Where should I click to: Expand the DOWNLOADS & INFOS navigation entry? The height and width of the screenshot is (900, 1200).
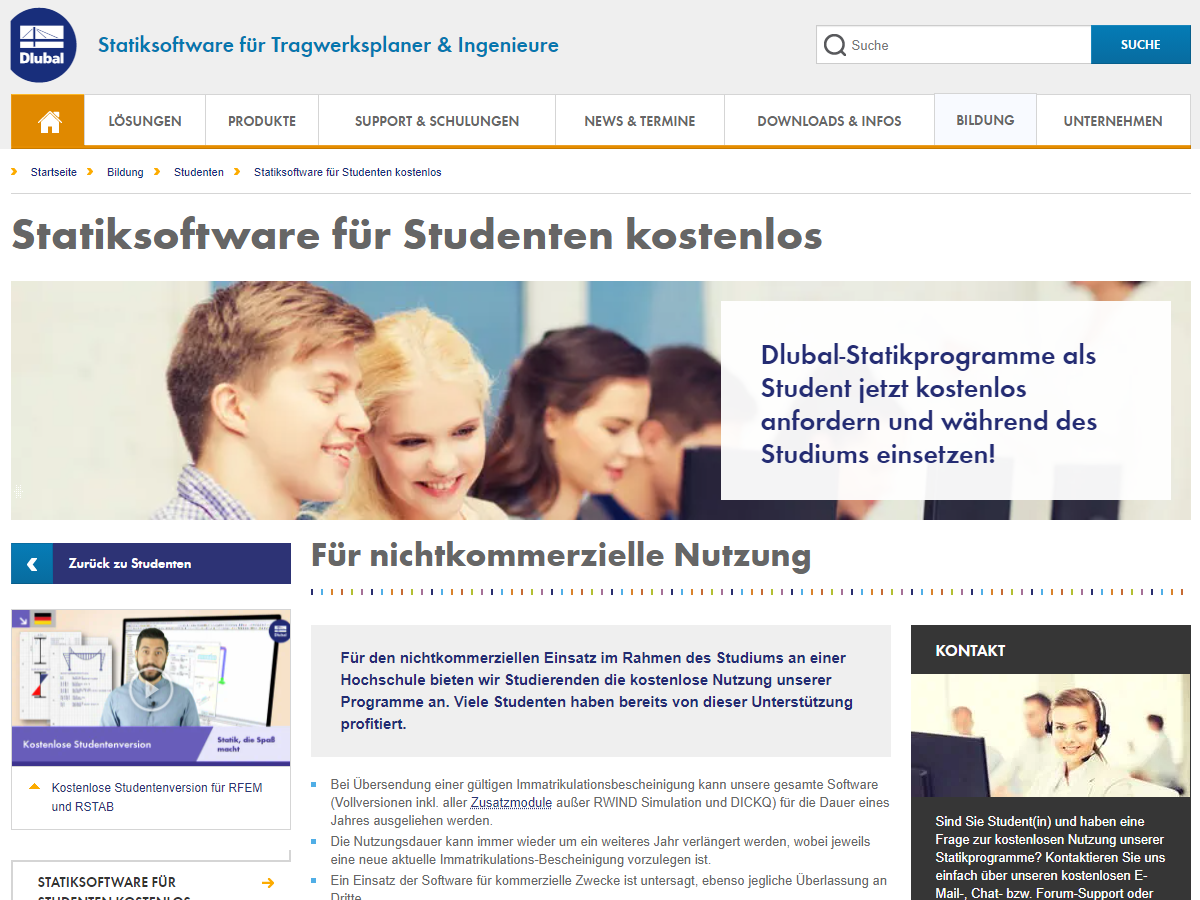tap(829, 119)
